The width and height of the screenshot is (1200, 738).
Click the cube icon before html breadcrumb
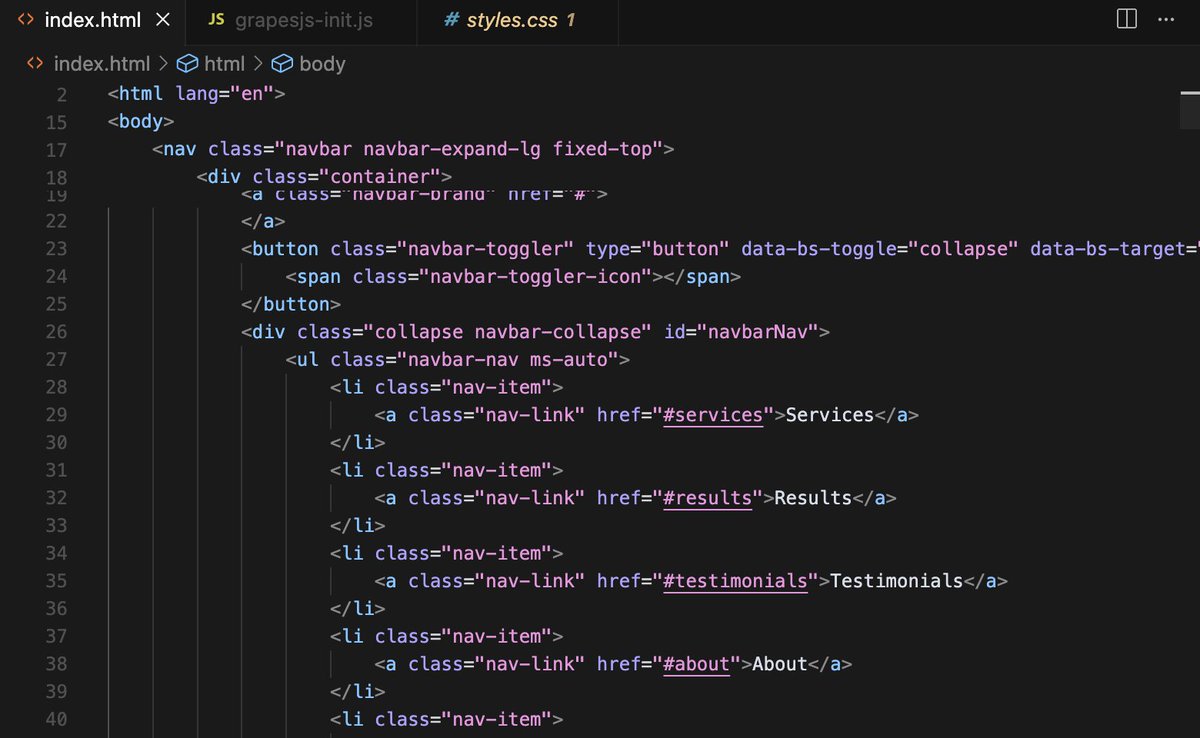(187, 64)
